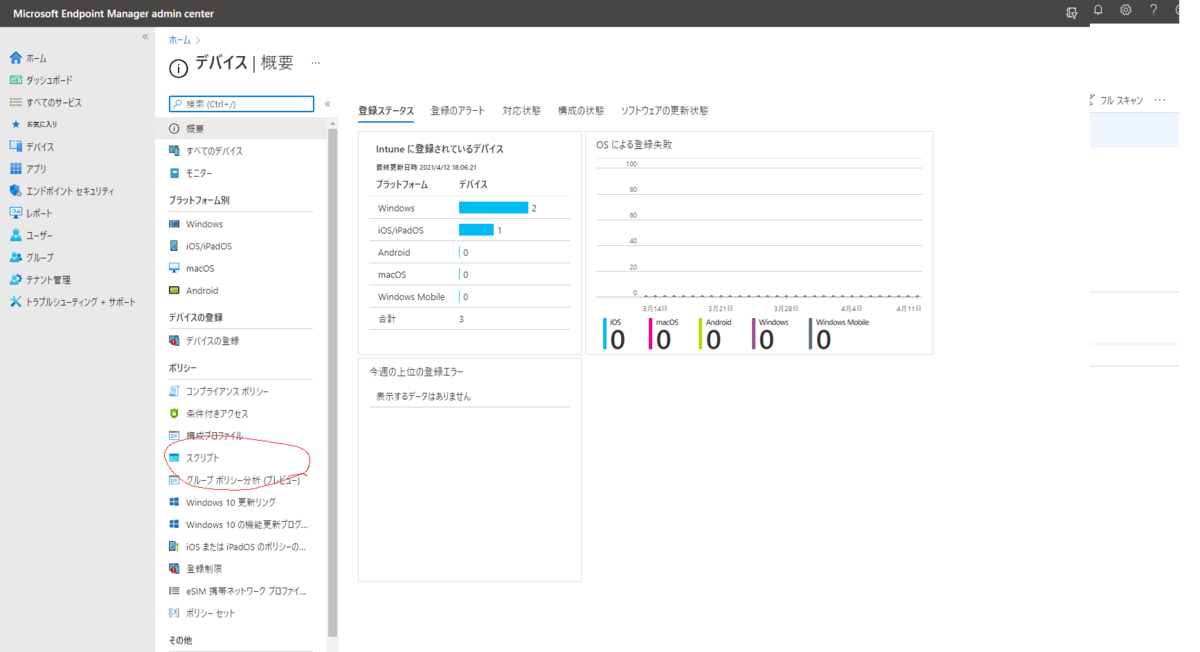Click the Windows device count bar
Screen dimensions: 1200x652
493,208
